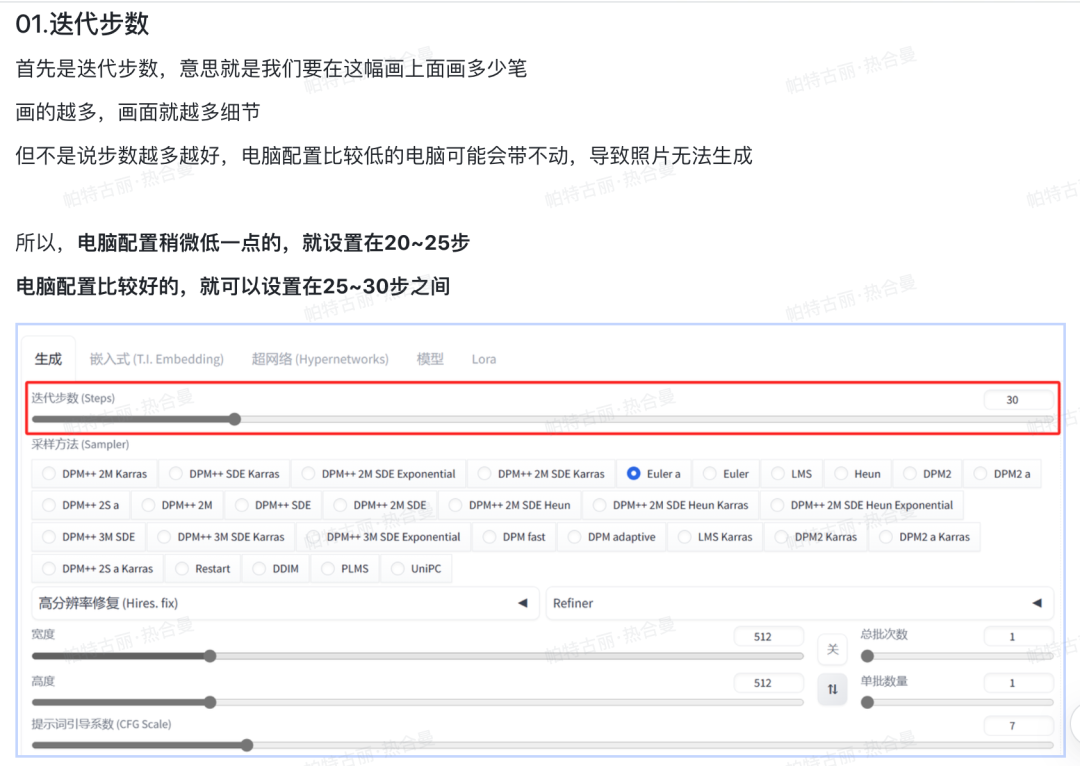Select the DPM++ 2S a Karras sampler
1080x766 pixels.
[x=98, y=568]
